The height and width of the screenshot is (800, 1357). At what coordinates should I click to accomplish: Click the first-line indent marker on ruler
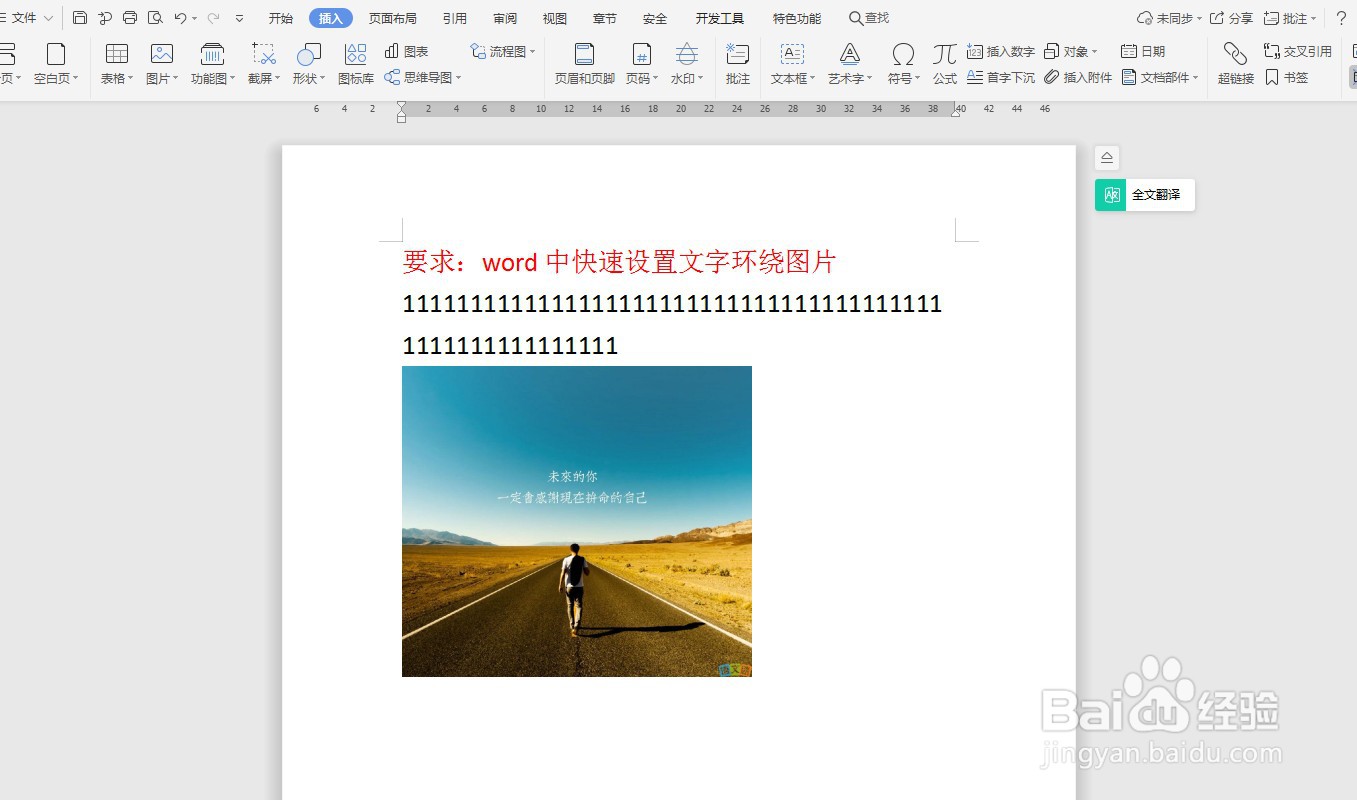[x=402, y=106]
